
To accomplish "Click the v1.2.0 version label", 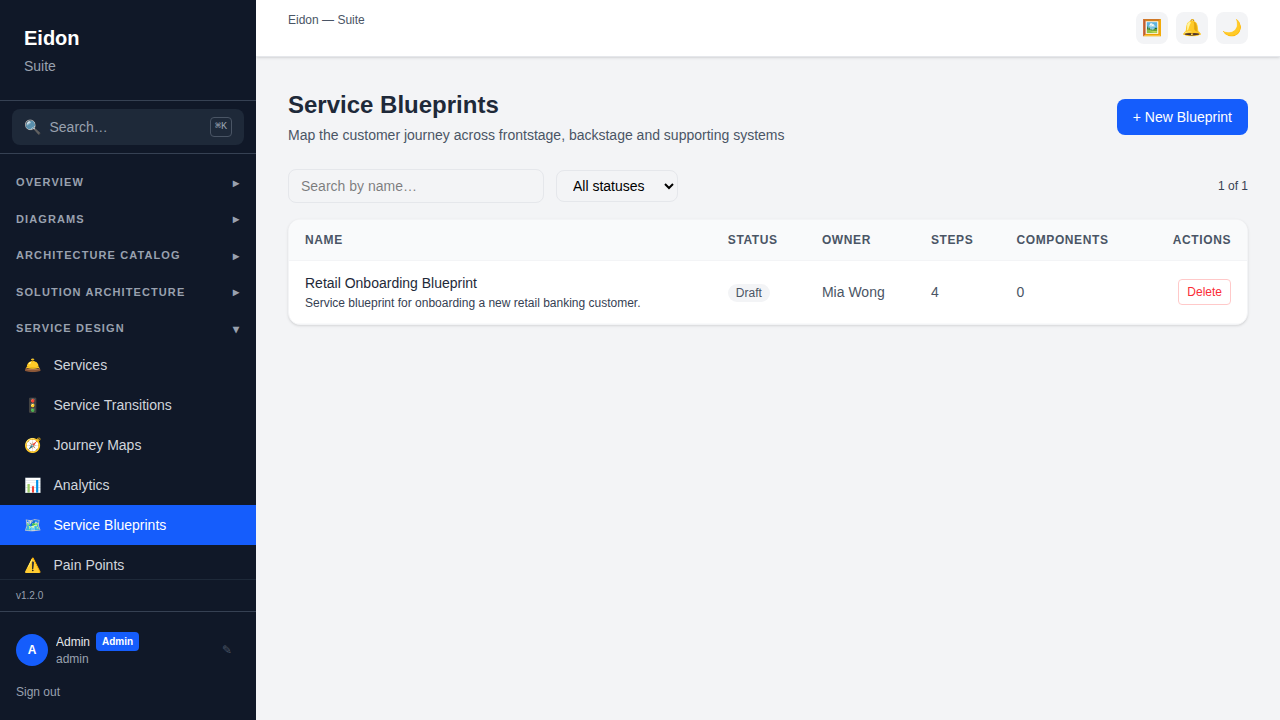I will coord(30,595).
